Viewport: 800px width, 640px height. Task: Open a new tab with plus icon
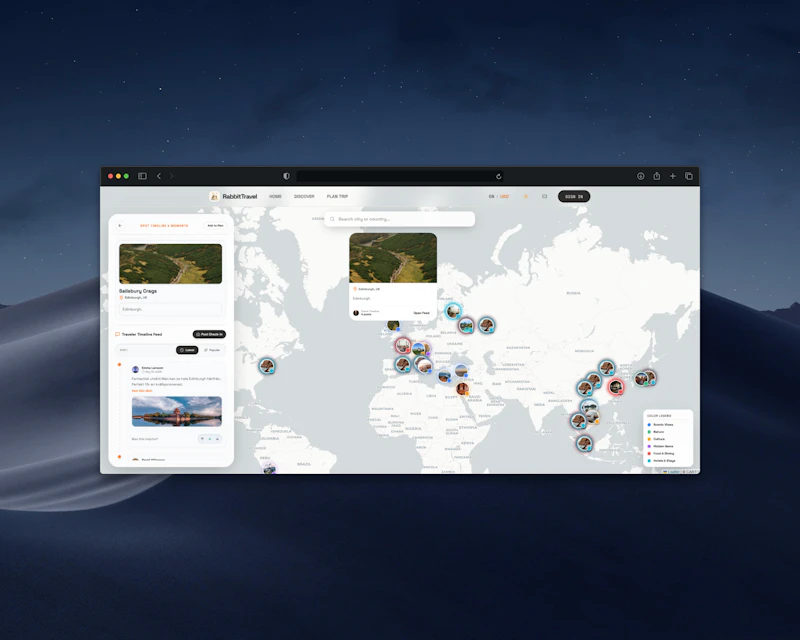pos(672,176)
